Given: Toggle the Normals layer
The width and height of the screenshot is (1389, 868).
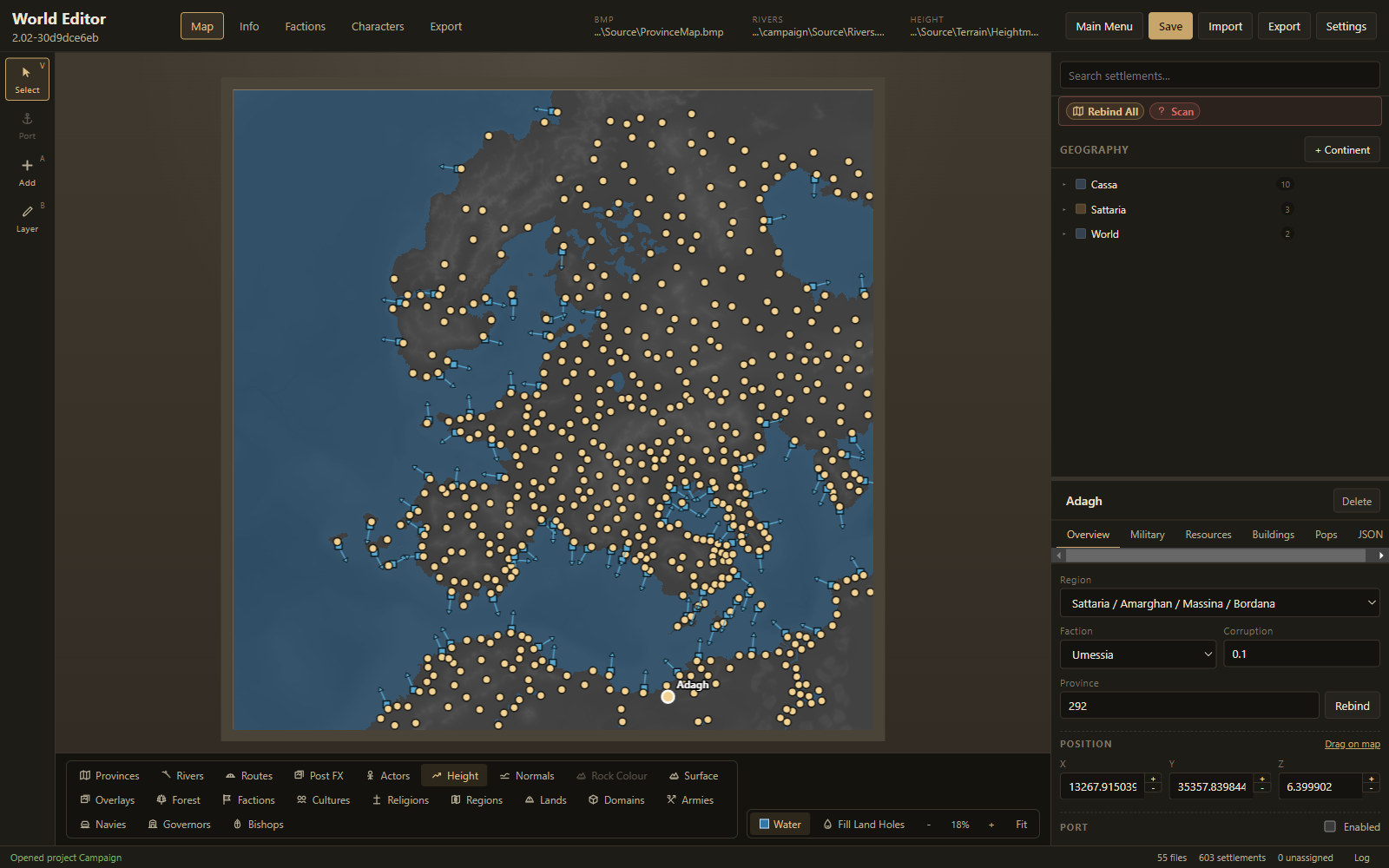Looking at the screenshot, I should pos(526,776).
